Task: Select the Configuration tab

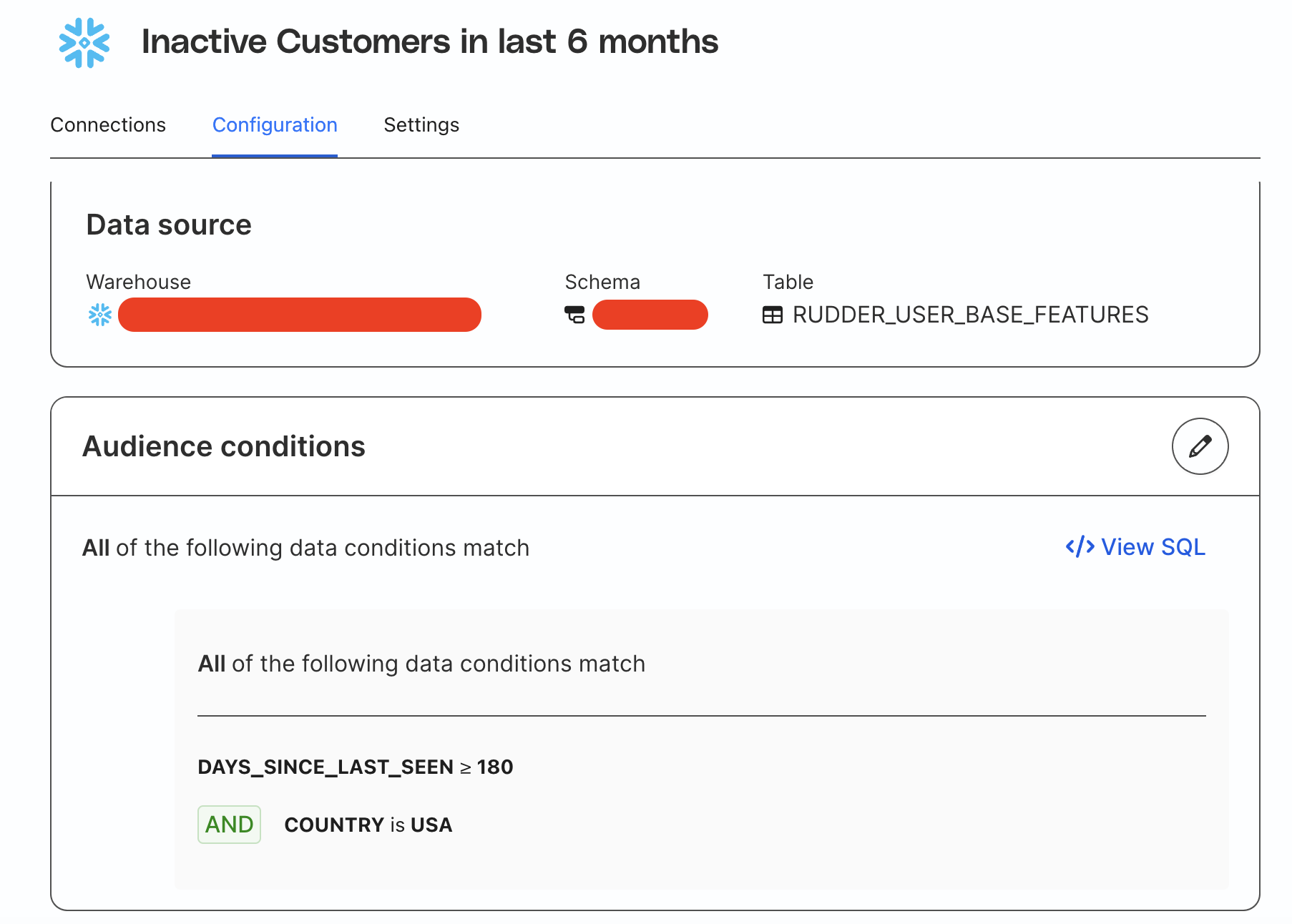Action: tap(275, 125)
